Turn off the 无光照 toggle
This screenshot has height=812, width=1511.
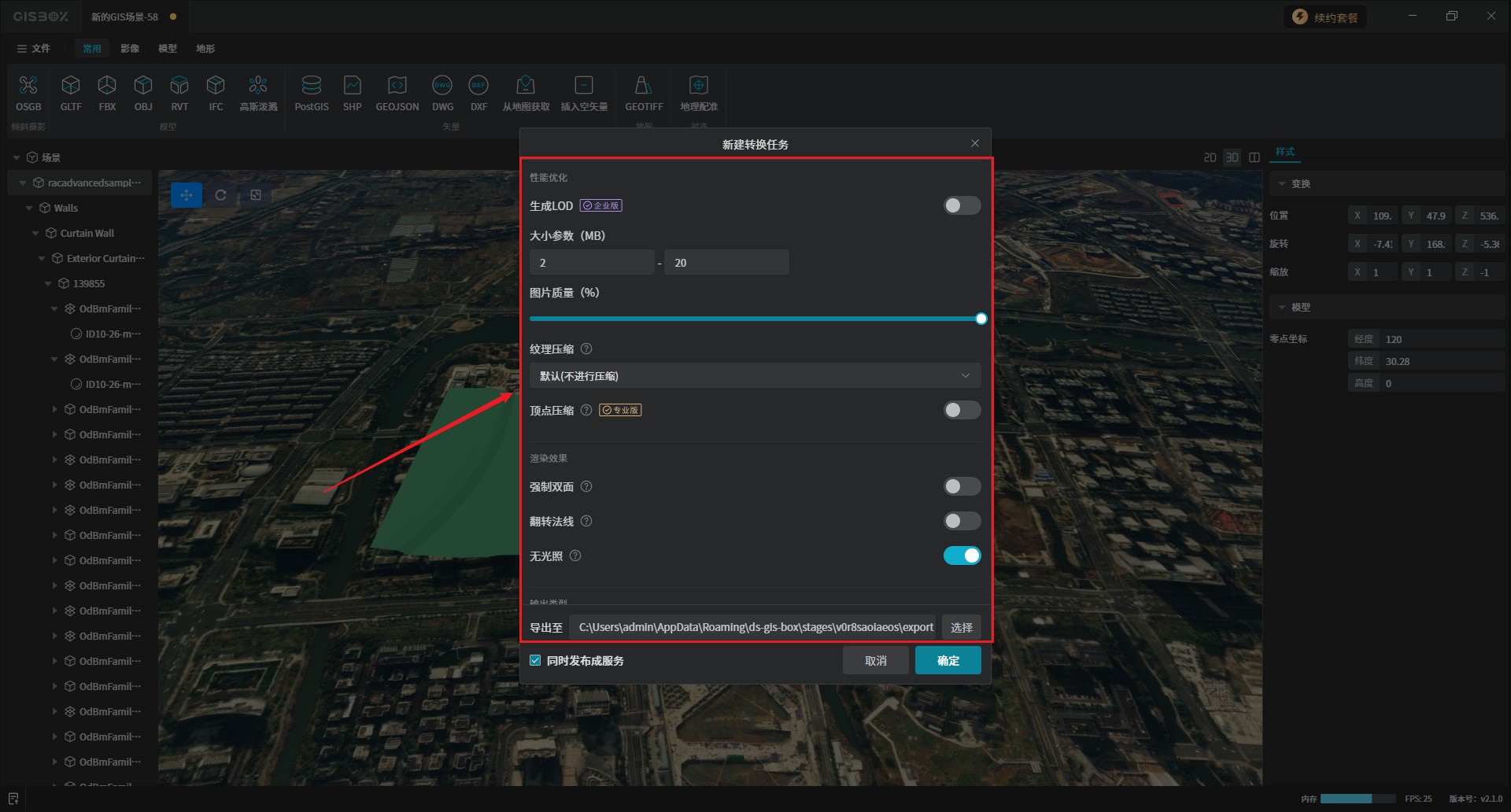[962, 556]
